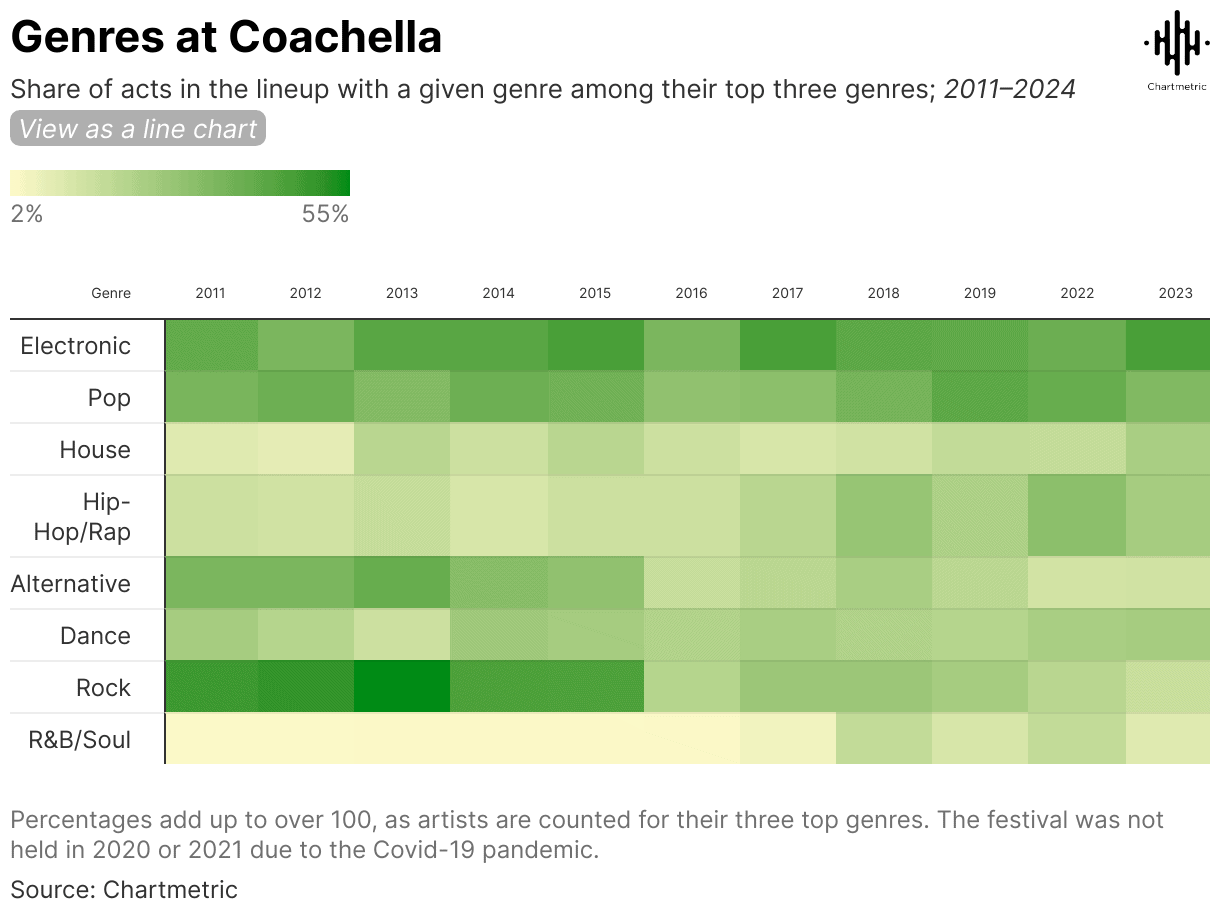Click the House genre cell for 2011
Viewport: 1220px width, 914px height.
[x=210, y=449]
